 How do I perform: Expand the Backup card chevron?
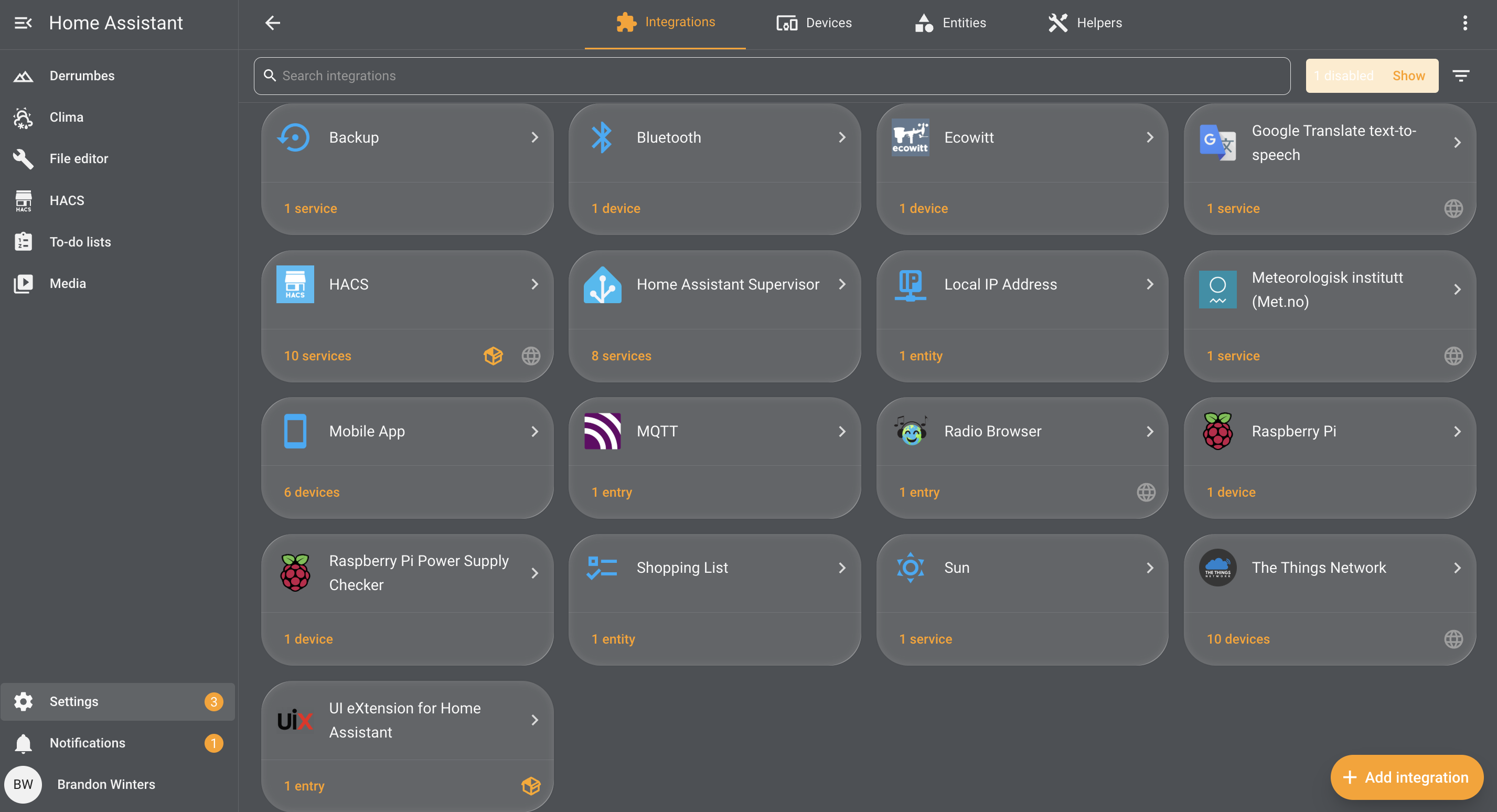point(534,137)
